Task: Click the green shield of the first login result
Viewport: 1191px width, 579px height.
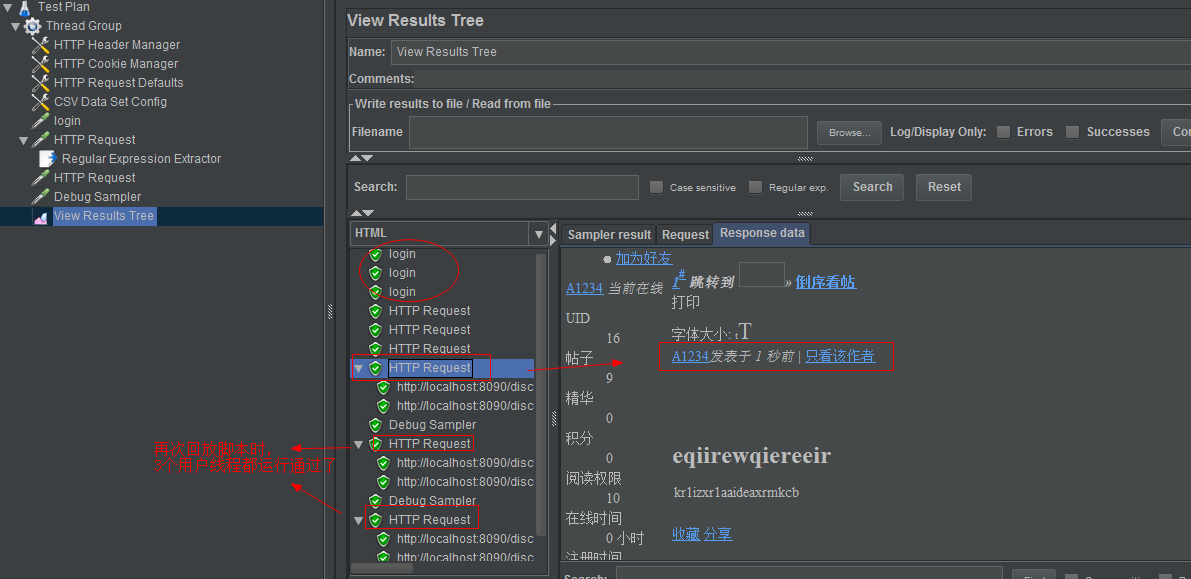Action: [x=375, y=254]
